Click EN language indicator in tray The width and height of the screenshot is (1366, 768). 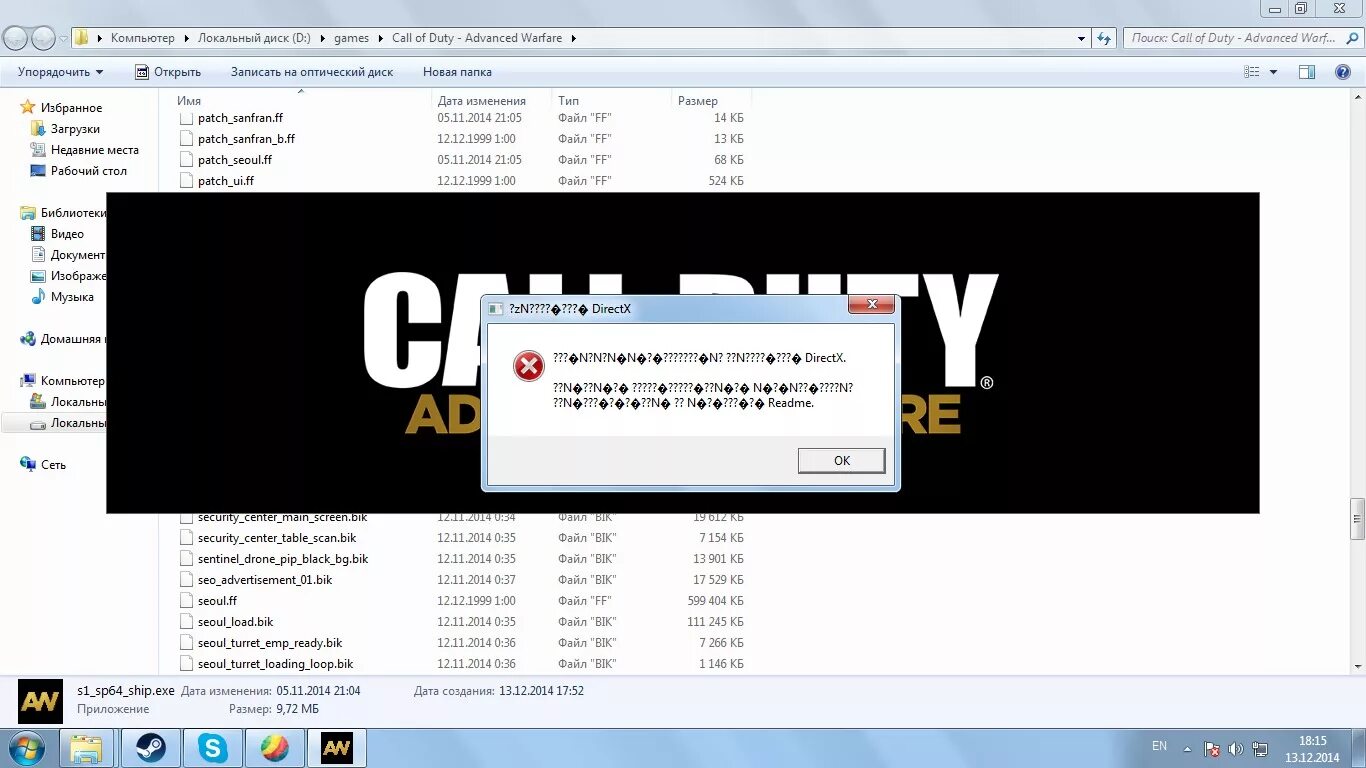pyautogui.click(x=1159, y=746)
